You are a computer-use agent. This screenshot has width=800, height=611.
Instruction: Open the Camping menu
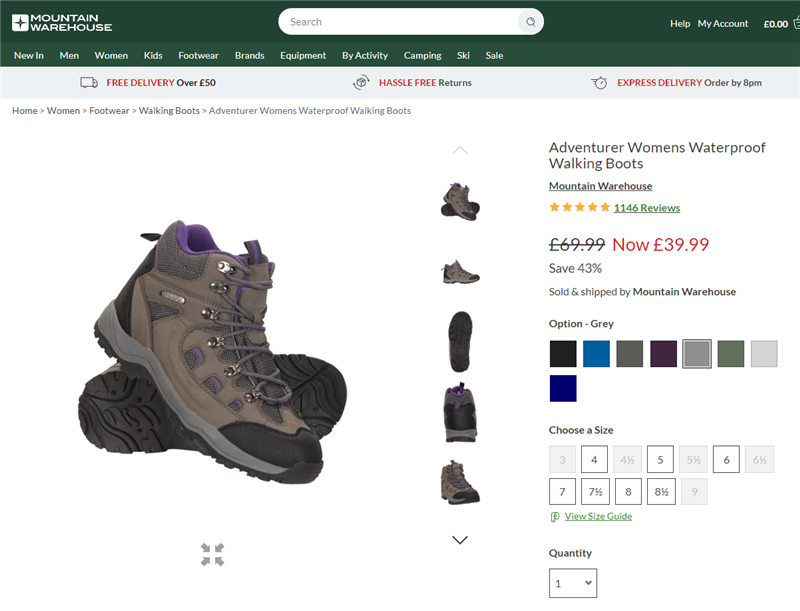(x=422, y=56)
